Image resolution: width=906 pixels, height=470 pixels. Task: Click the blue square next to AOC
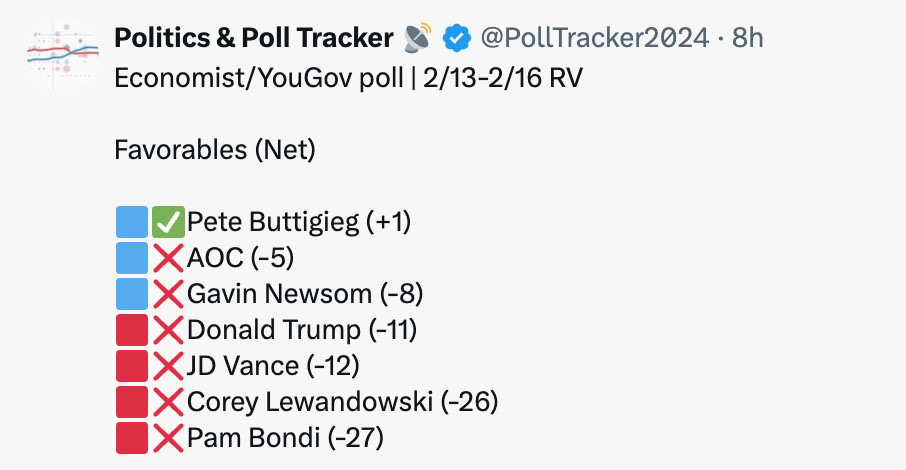point(132,258)
